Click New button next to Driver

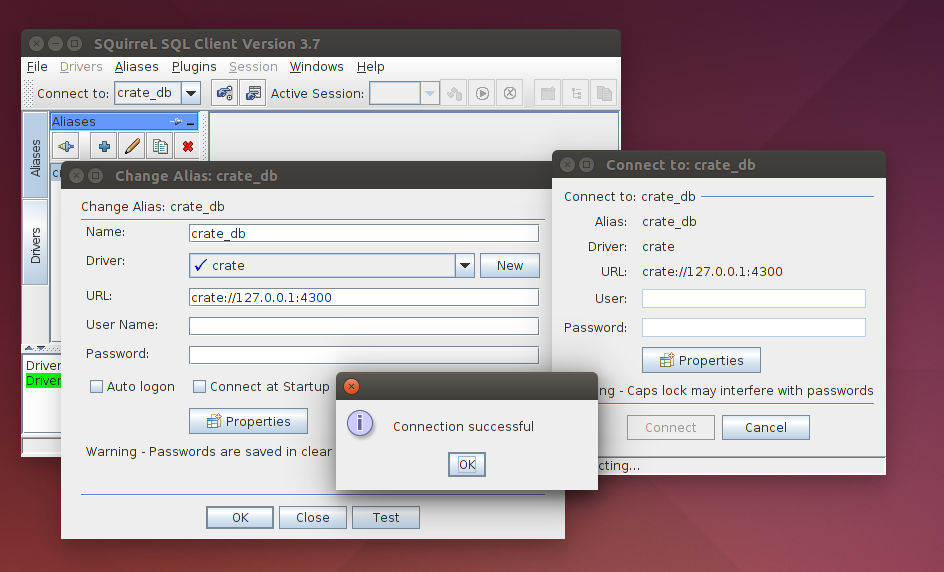tap(509, 266)
